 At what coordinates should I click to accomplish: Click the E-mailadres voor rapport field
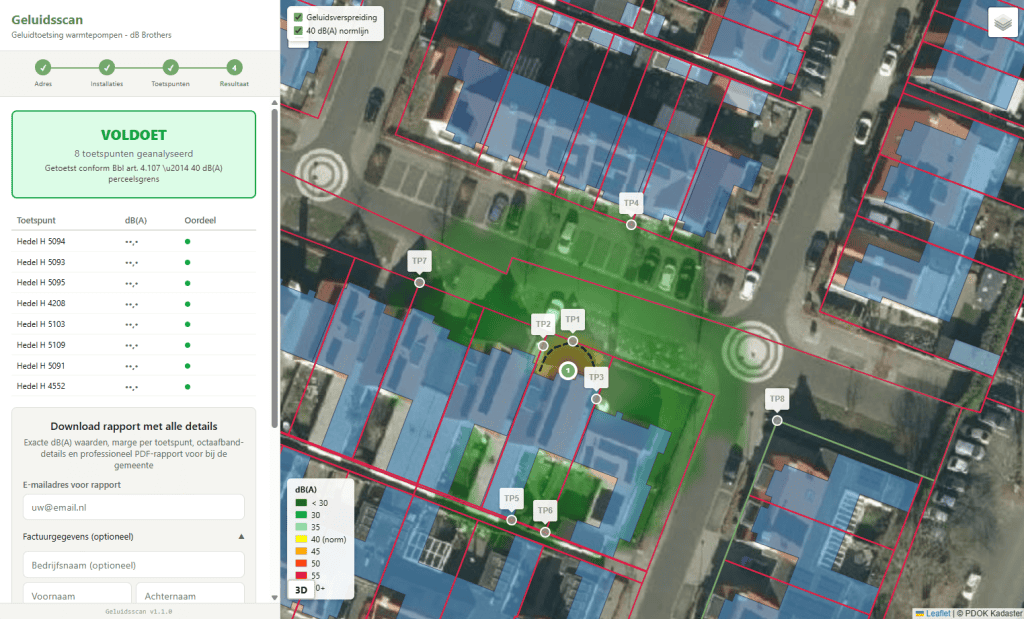tap(133, 507)
